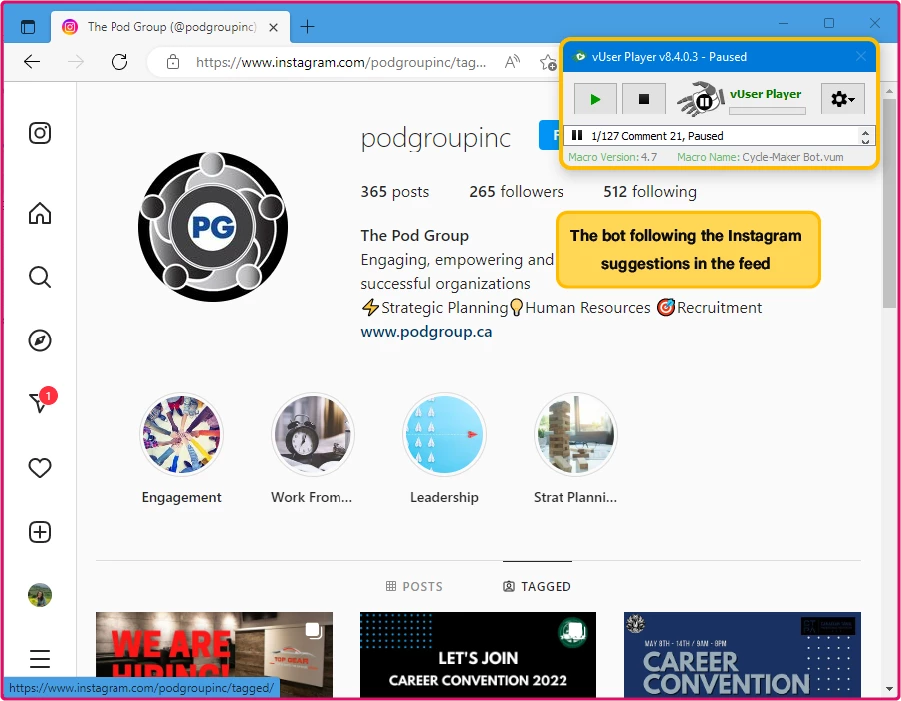Select The Pod Group browser tab

pyautogui.click(x=171, y=27)
